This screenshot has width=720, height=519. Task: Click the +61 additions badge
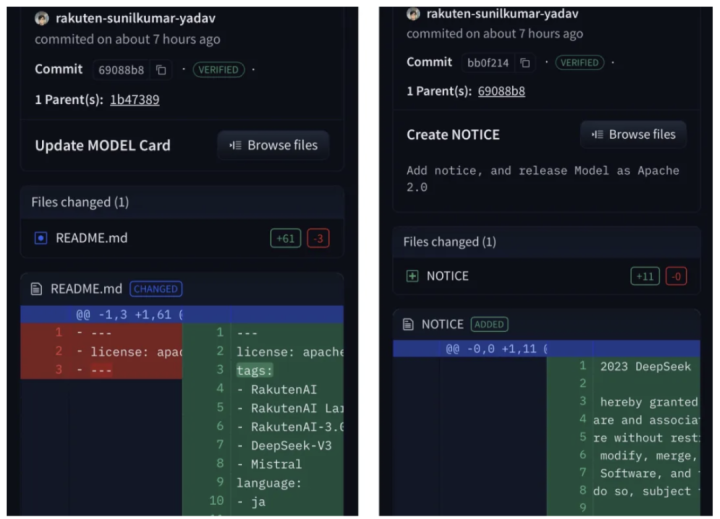pyautogui.click(x=286, y=238)
